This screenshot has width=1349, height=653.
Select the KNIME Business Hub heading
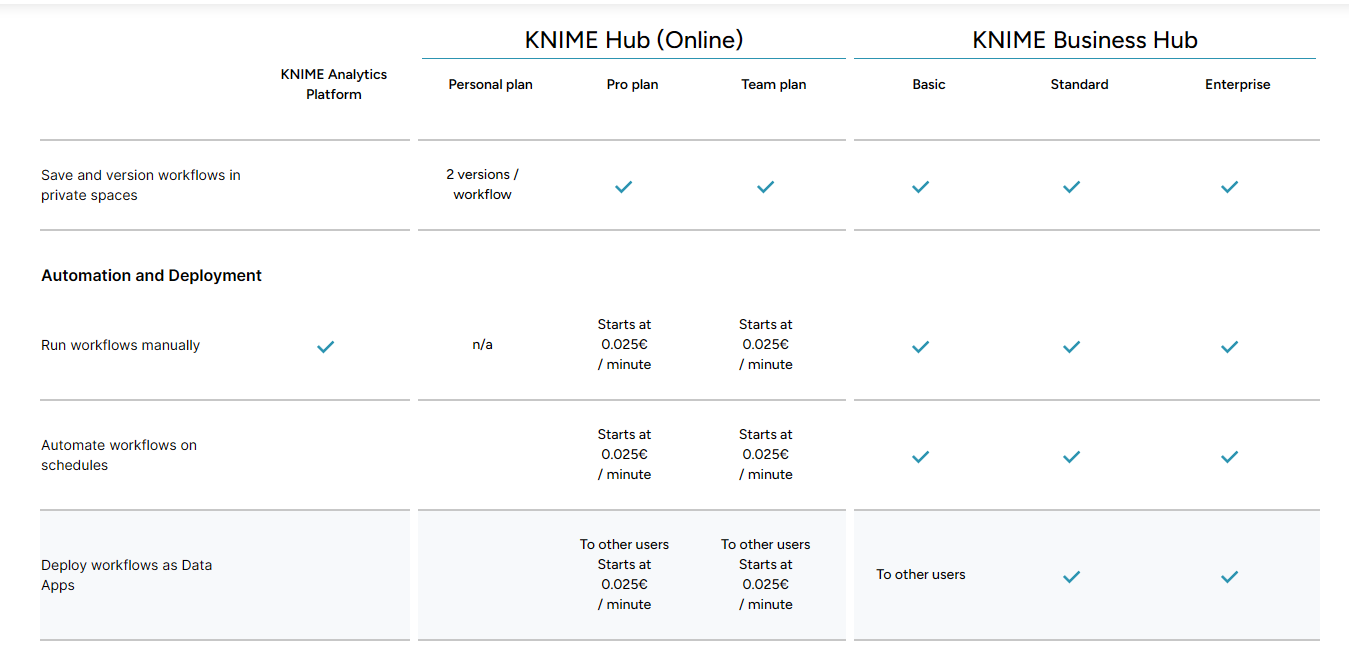(1085, 40)
